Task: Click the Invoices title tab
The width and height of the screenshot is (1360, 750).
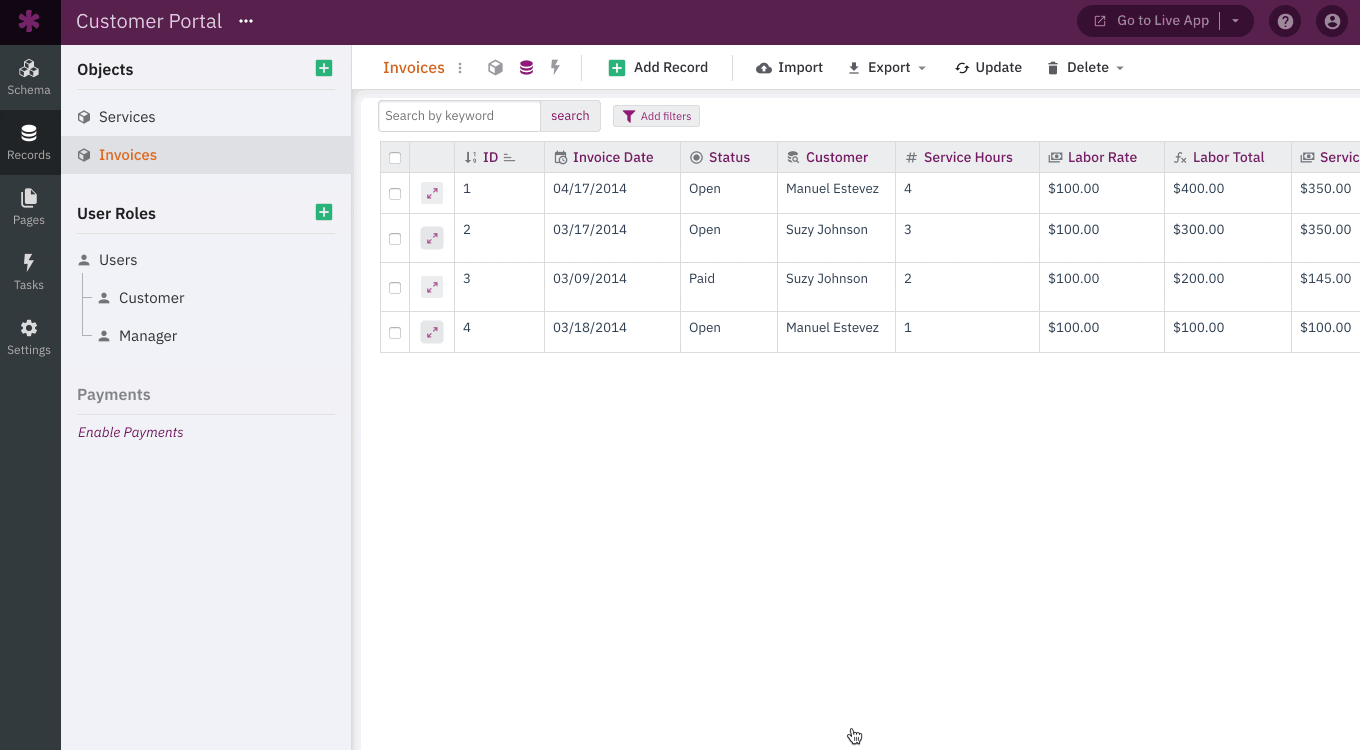Action: pos(413,68)
